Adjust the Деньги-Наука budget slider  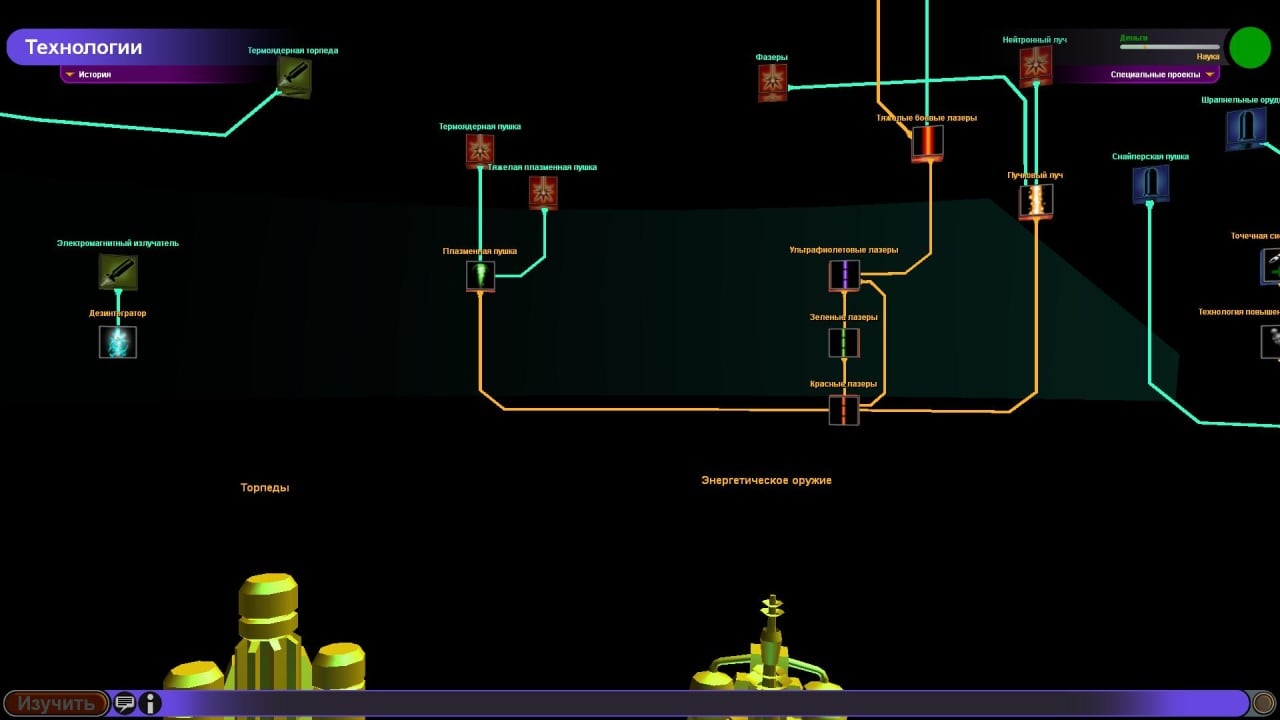tap(1170, 47)
